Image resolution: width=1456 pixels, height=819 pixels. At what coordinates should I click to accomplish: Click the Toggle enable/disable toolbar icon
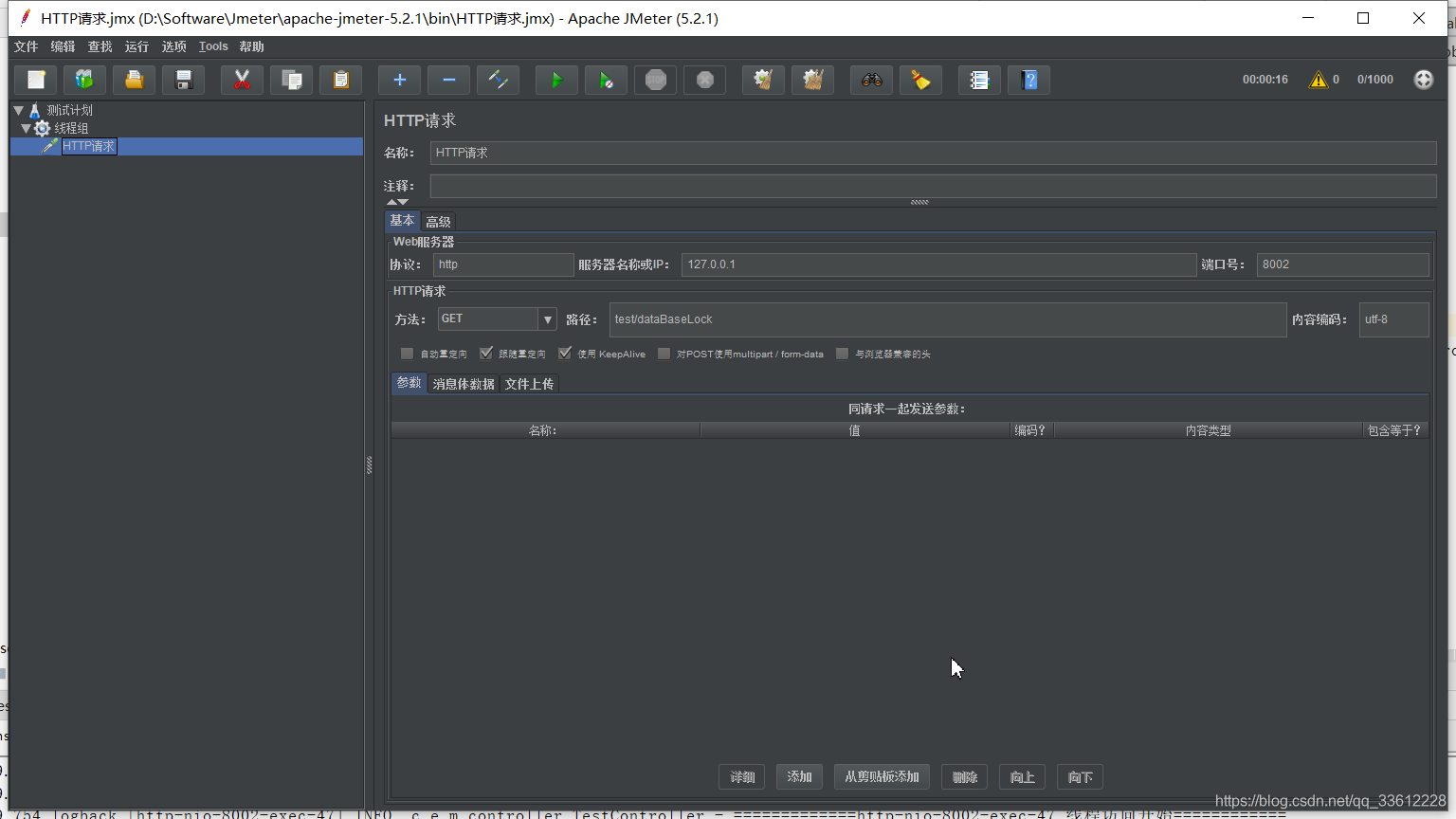click(x=498, y=80)
